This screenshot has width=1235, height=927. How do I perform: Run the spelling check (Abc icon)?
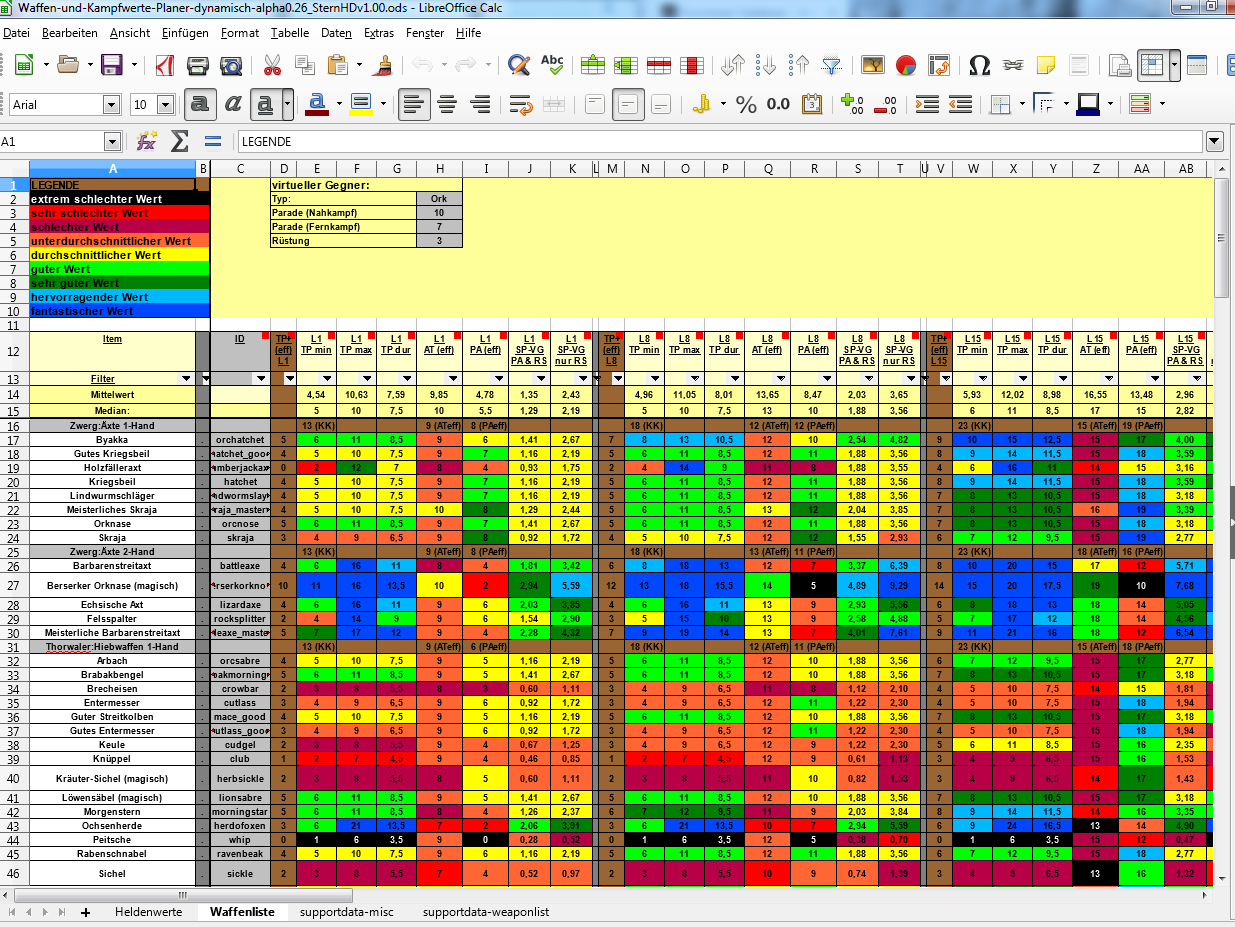552,66
